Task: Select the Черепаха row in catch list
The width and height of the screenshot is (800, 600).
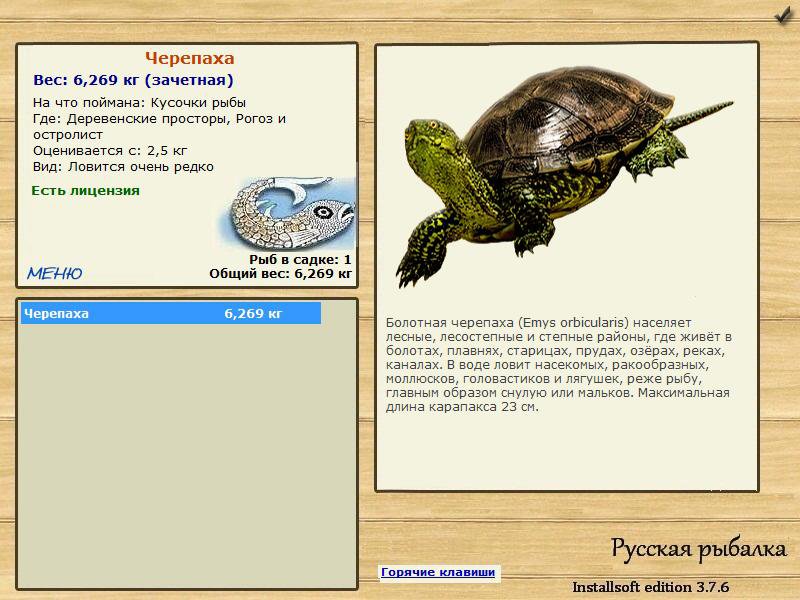Action: (171, 313)
